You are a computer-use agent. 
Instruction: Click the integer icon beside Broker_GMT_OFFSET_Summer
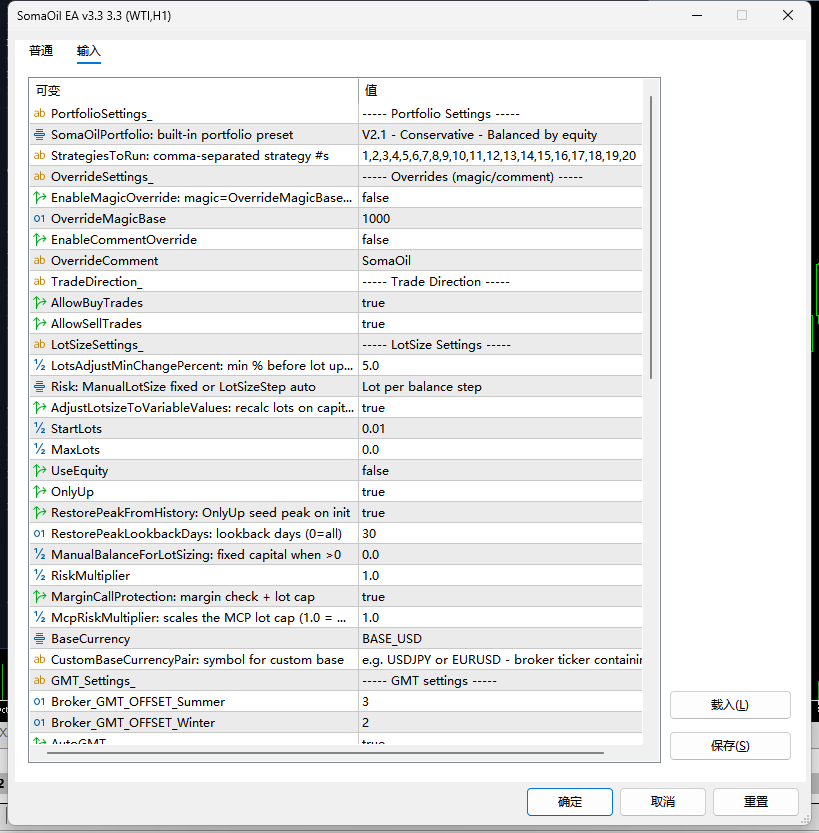pos(39,701)
